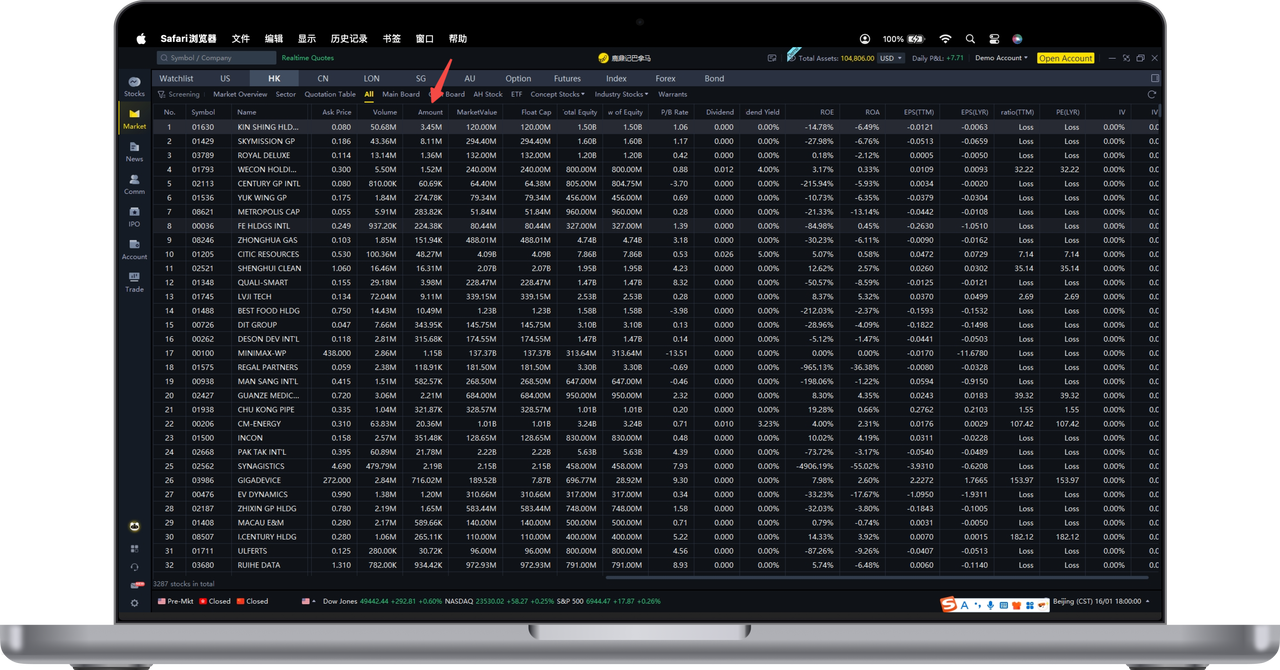This screenshot has width=1280, height=670.
Task: Open the 书签 menu in the macOS menu bar
Action: click(x=391, y=39)
